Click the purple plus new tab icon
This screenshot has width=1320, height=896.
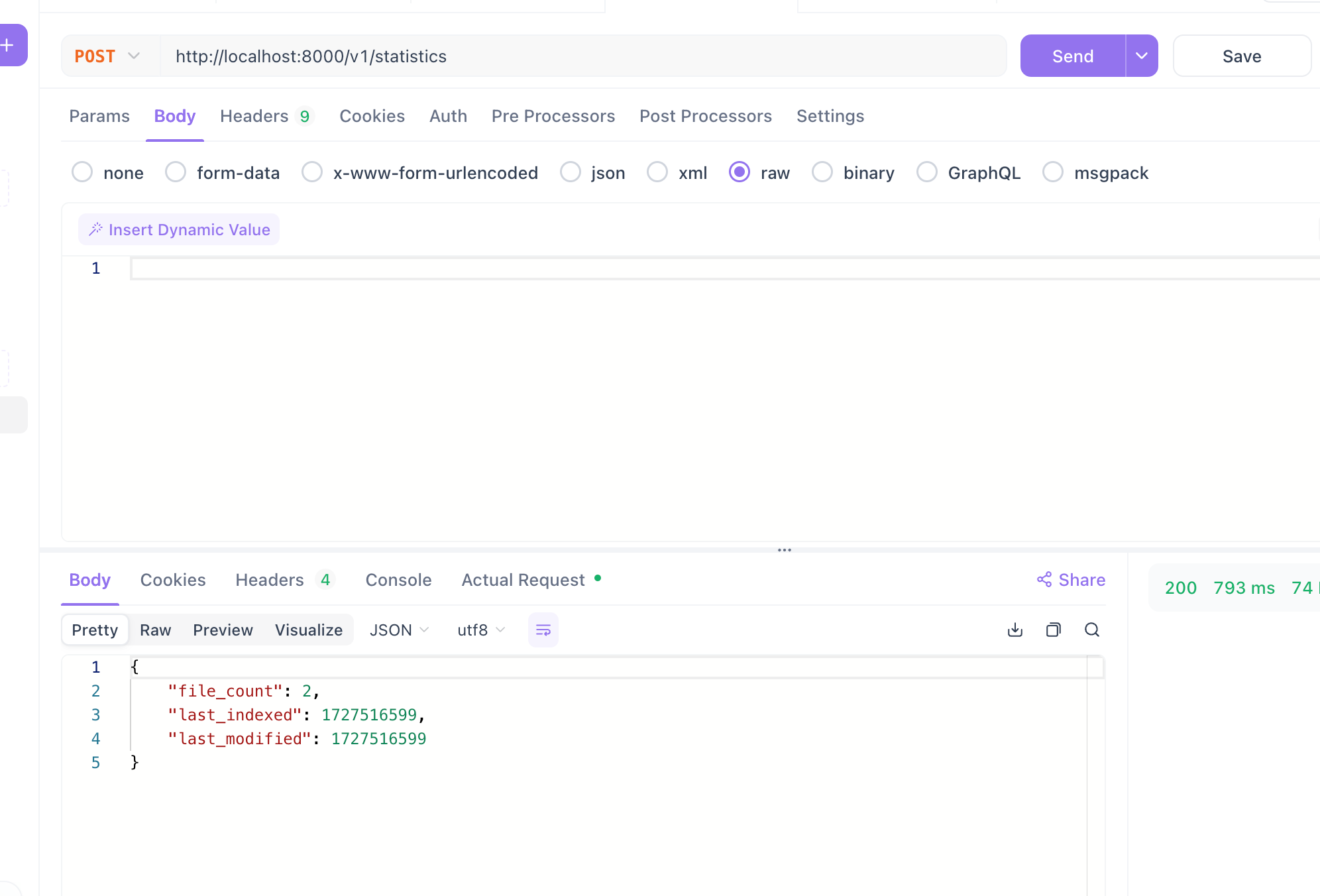(8, 45)
